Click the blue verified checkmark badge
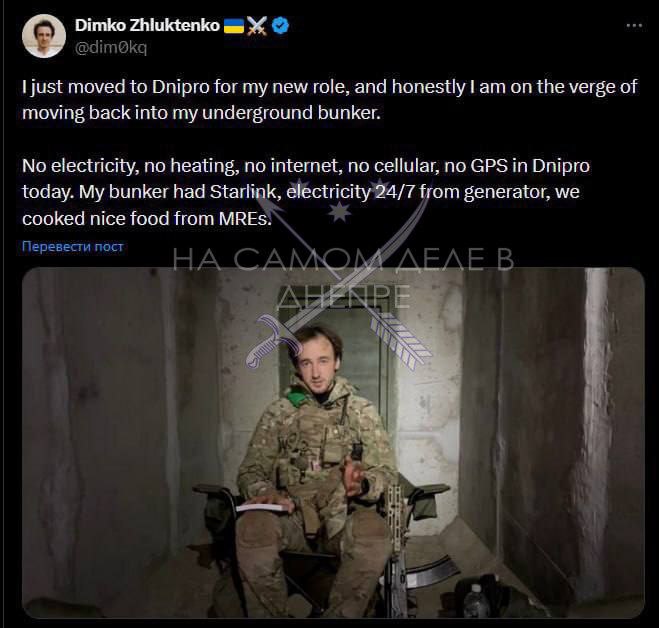Viewport: 659px width, 628px height. [280, 26]
